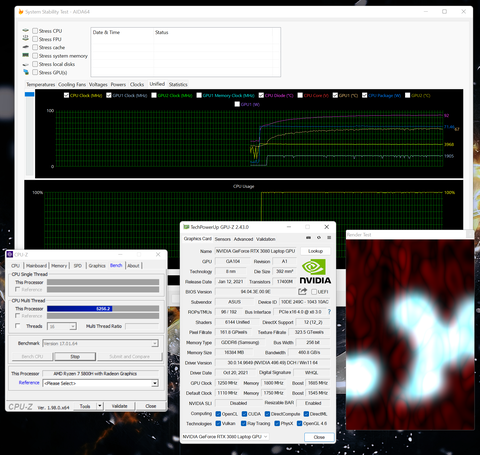Open the GPU selection dropdown in GPU-Z

tap(225, 437)
